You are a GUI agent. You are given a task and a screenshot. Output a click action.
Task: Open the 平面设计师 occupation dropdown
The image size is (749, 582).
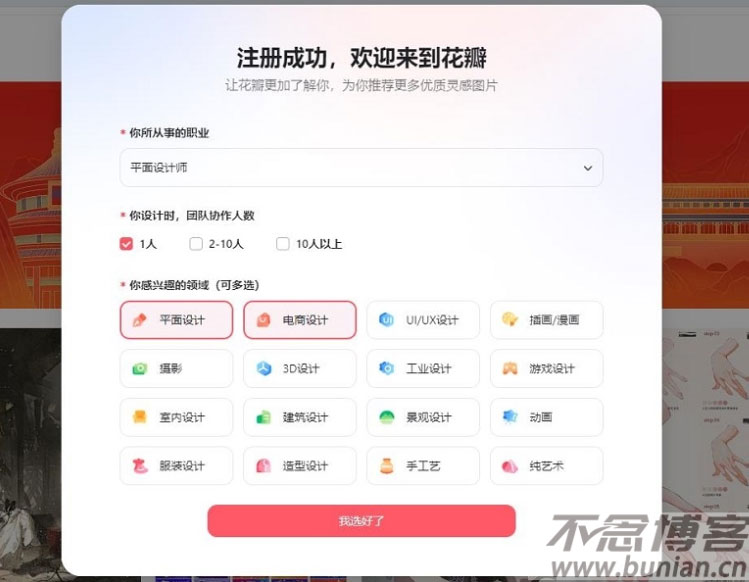pos(361,168)
